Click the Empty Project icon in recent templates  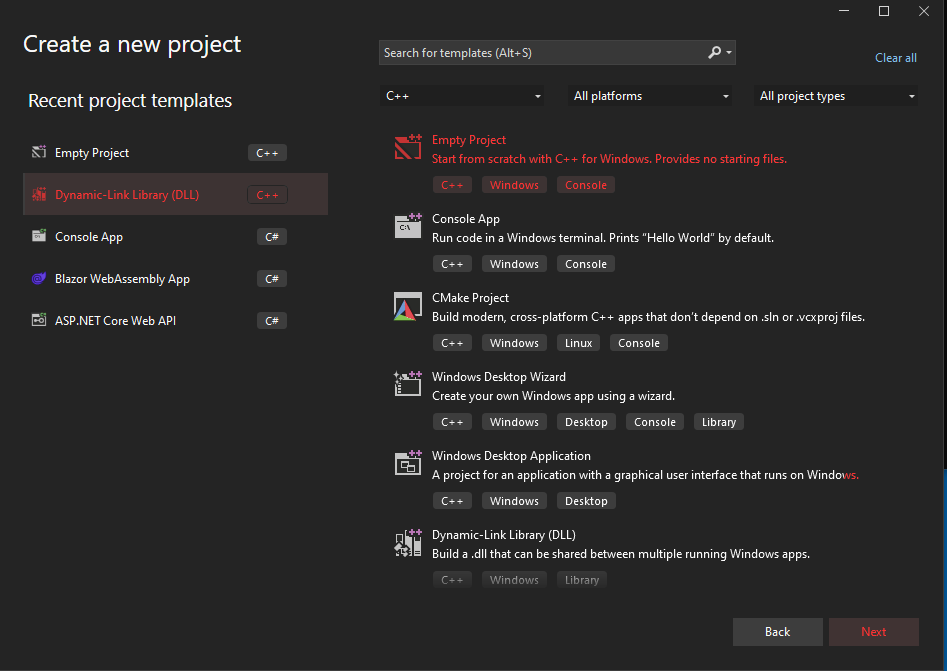39,152
